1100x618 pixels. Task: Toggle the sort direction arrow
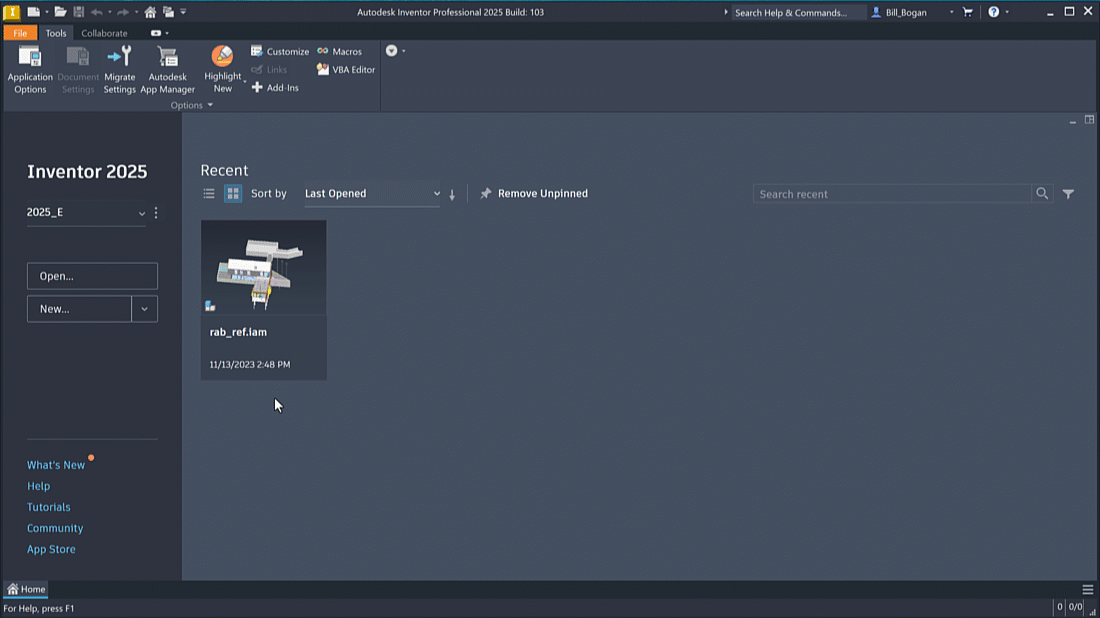(x=452, y=194)
